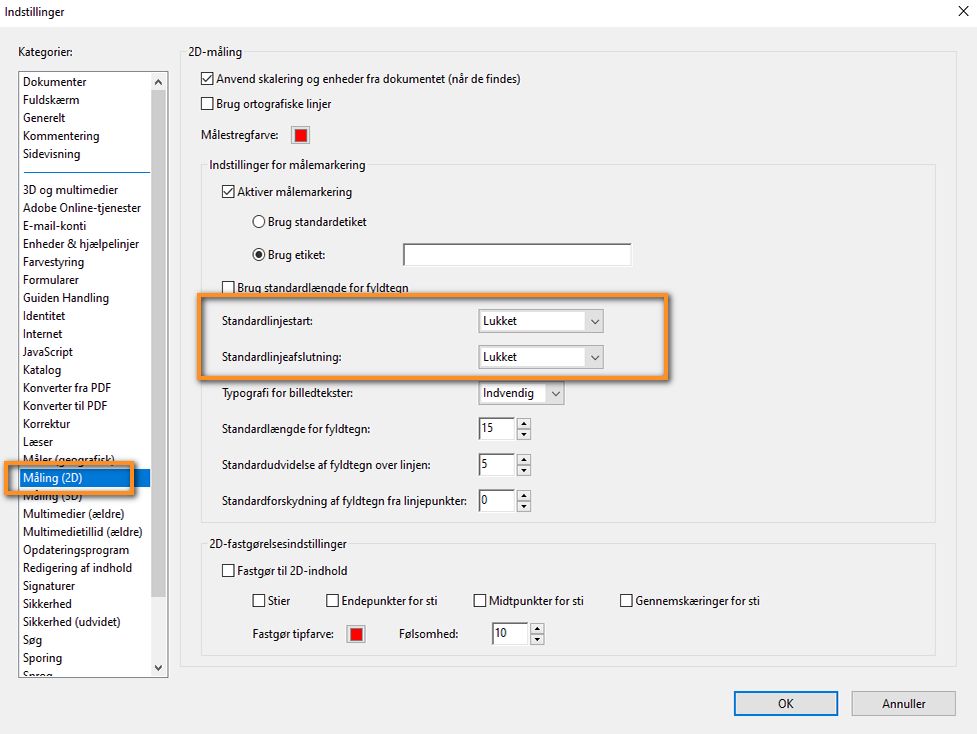Check Endepunkter for sti checkbox
The height and width of the screenshot is (734, 977).
(332, 601)
